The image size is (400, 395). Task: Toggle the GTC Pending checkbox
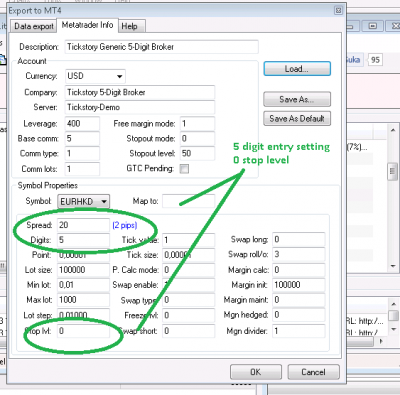pyautogui.click(x=184, y=169)
